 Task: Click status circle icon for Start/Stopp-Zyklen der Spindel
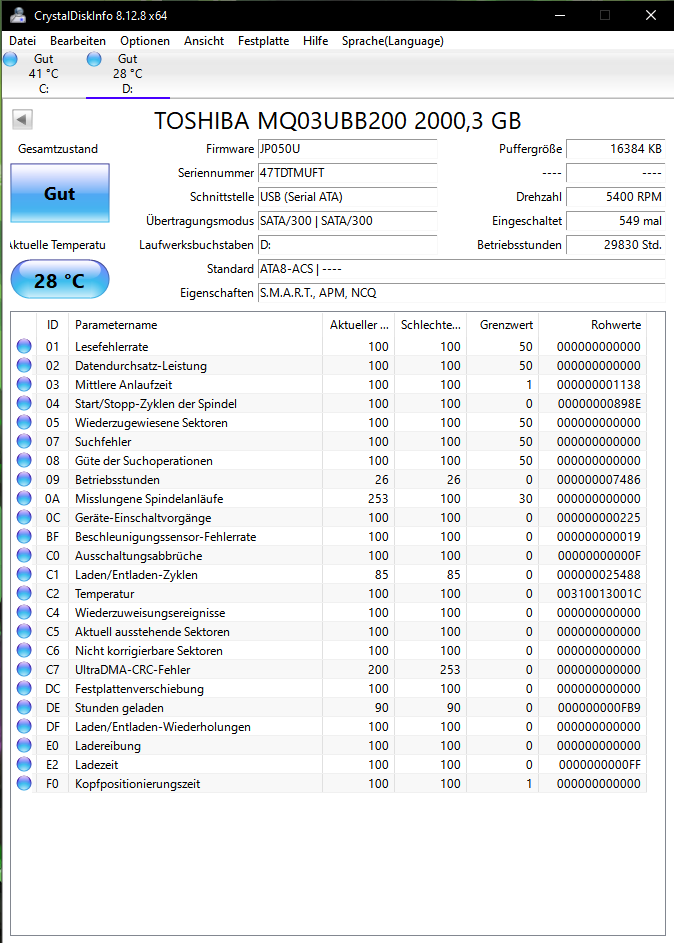coord(24,403)
